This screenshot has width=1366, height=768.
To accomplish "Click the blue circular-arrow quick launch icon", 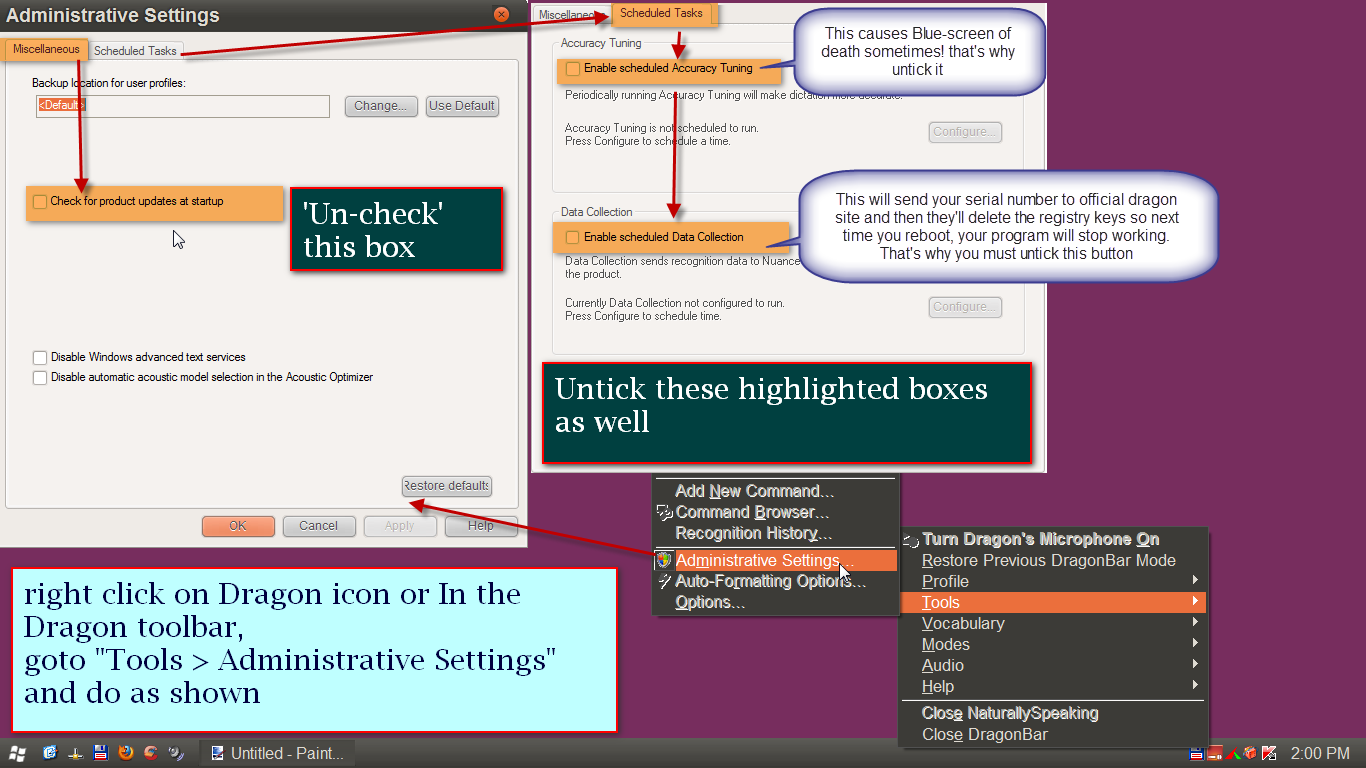I will 50,753.
